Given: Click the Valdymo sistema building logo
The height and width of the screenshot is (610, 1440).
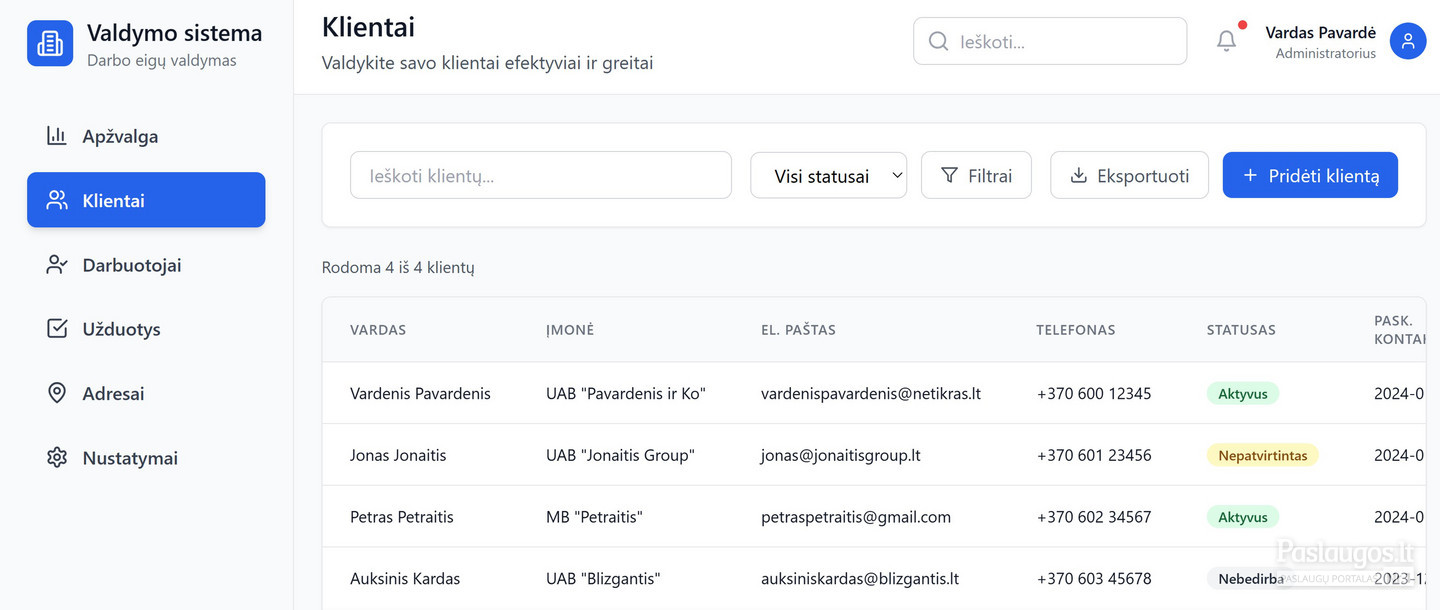Looking at the screenshot, I should pos(50,43).
